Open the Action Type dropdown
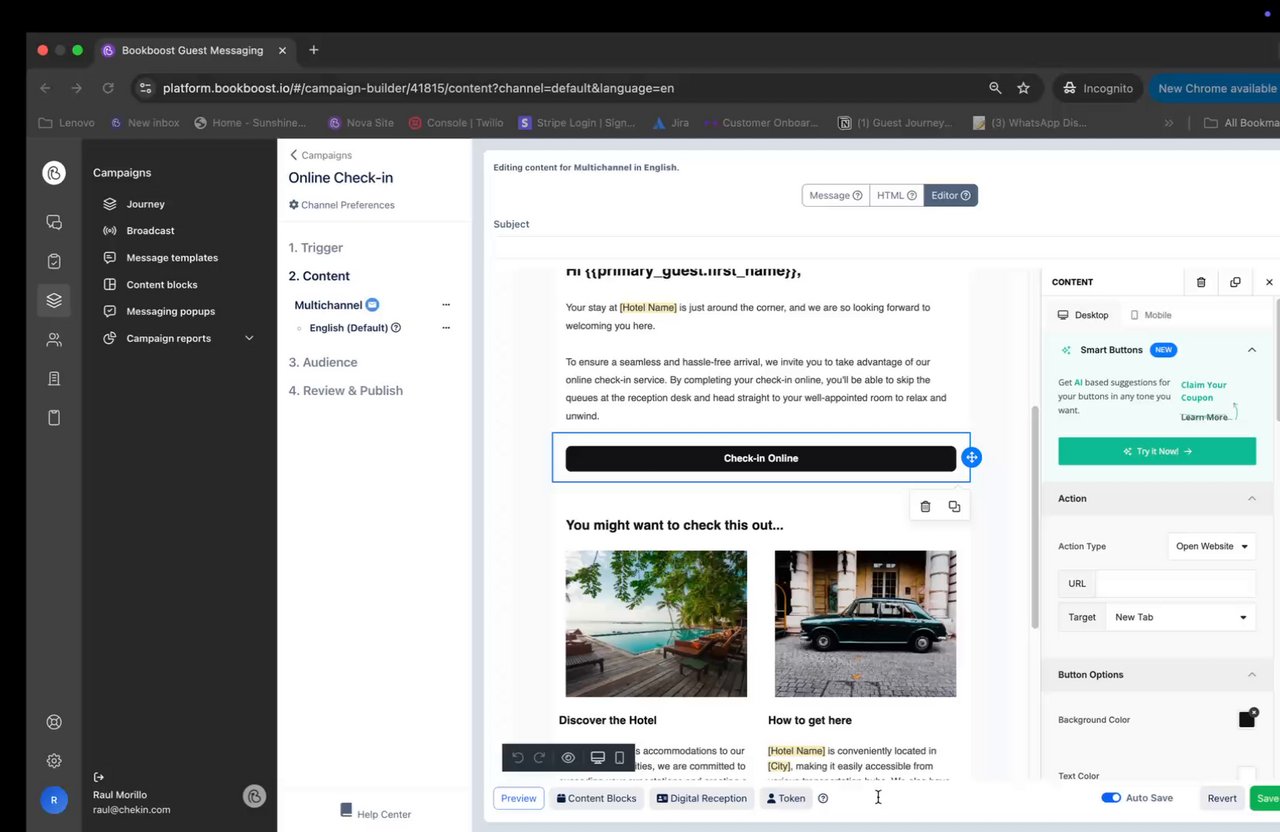The image size is (1280, 832). pos(1212,546)
